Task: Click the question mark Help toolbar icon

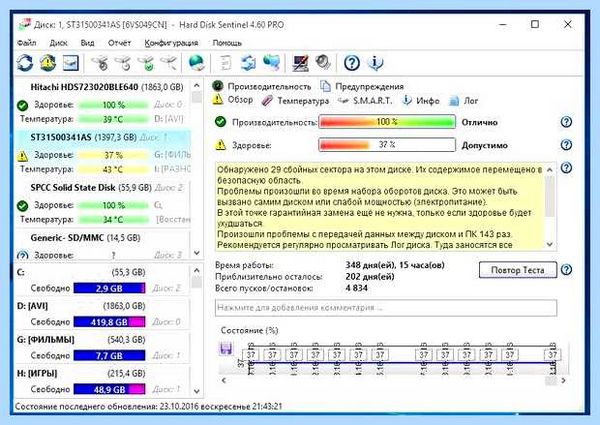Action: [352, 63]
